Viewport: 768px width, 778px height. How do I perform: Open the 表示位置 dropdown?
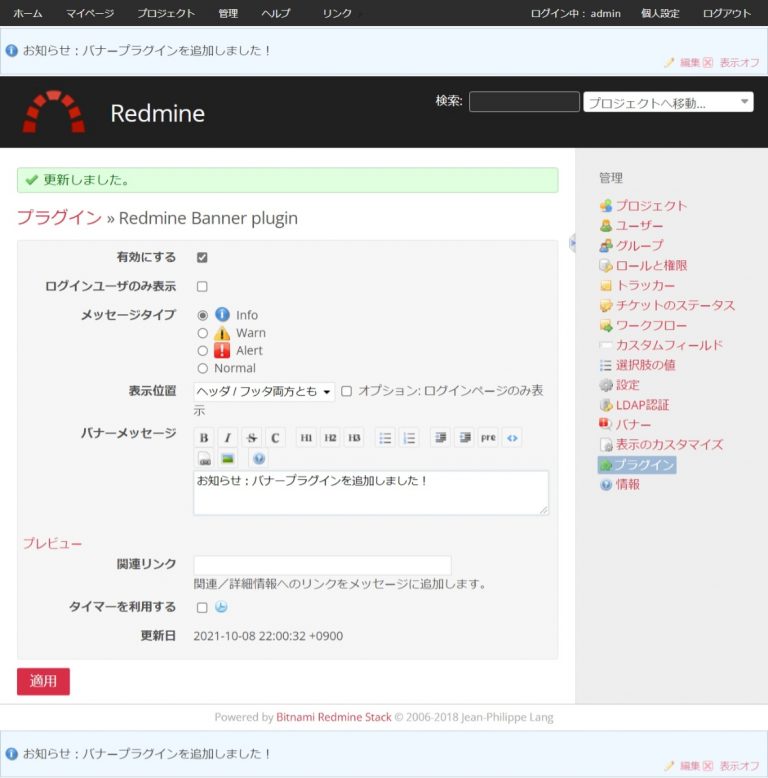[264, 391]
